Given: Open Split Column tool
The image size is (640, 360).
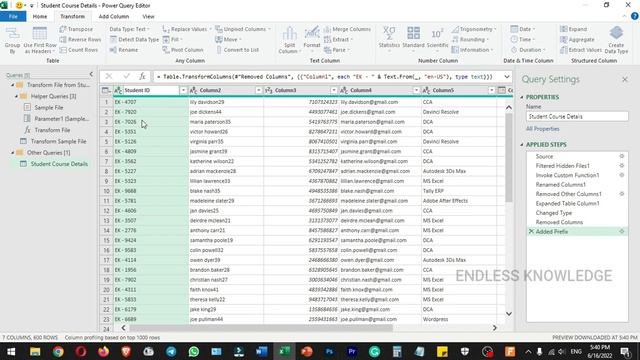Looking at the screenshot, I should (x=289, y=40).
